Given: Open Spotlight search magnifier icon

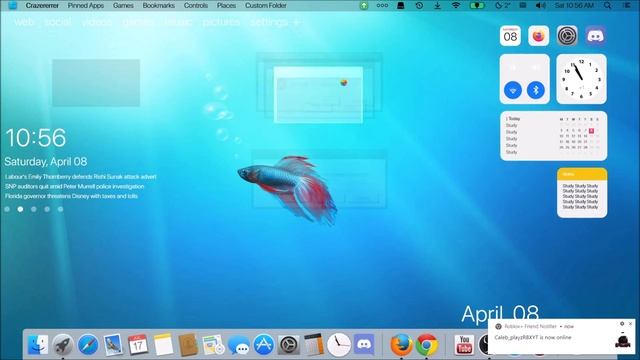Looking at the screenshot, I should pos(608,6).
